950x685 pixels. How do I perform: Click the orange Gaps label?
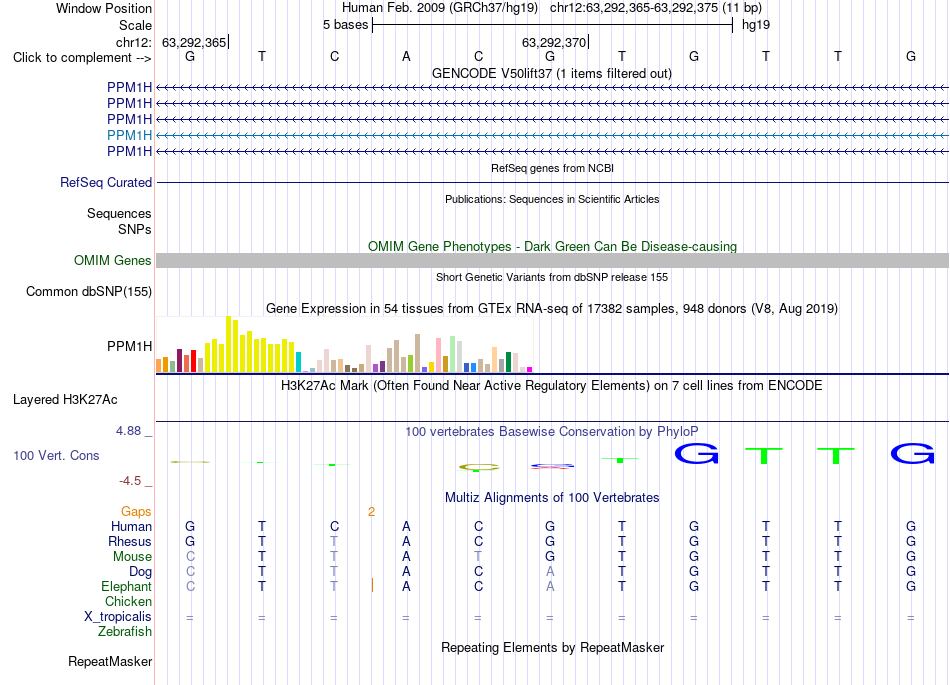click(x=136, y=512)
